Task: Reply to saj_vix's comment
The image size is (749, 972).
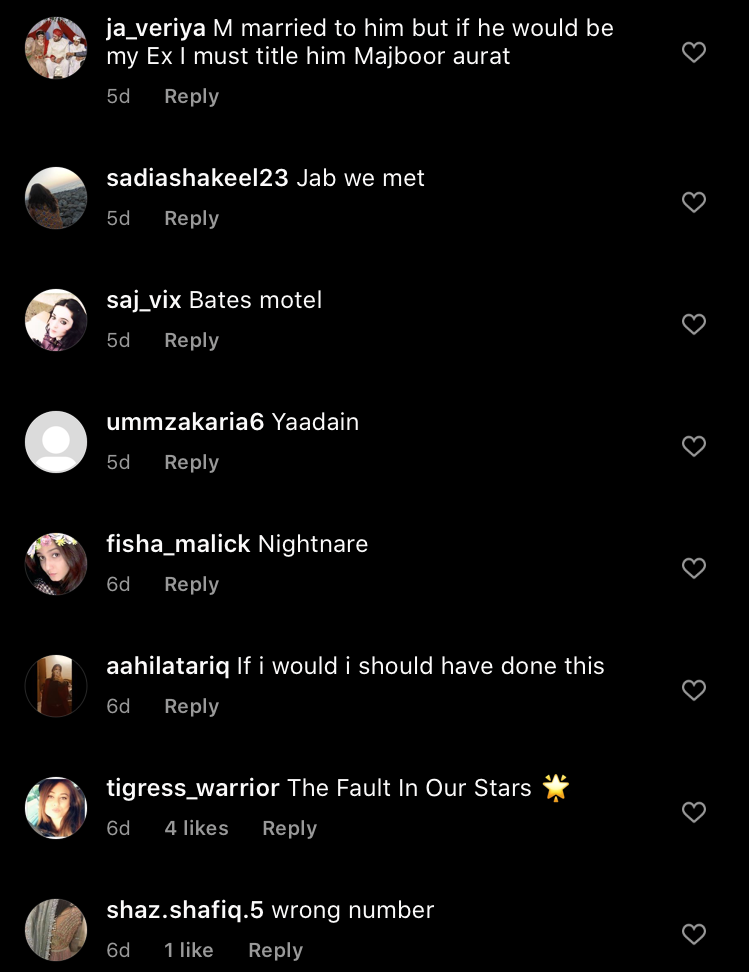Action: pyautogui.click(x=191, y=341)
